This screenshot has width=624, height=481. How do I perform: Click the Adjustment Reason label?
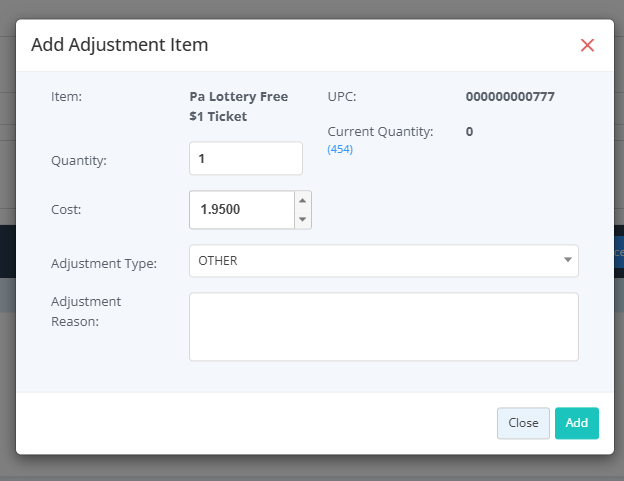86,312
